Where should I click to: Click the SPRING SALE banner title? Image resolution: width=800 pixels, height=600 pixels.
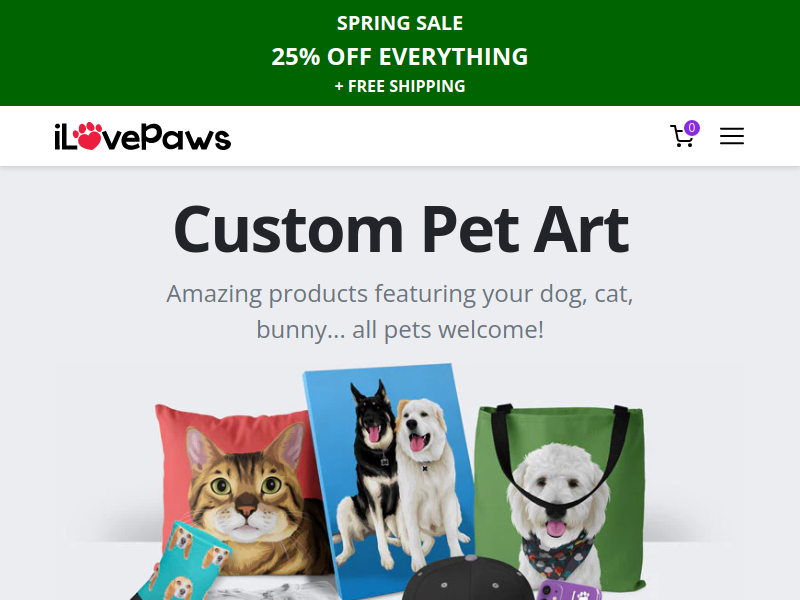pyautogui.click(x=400, y=23)
